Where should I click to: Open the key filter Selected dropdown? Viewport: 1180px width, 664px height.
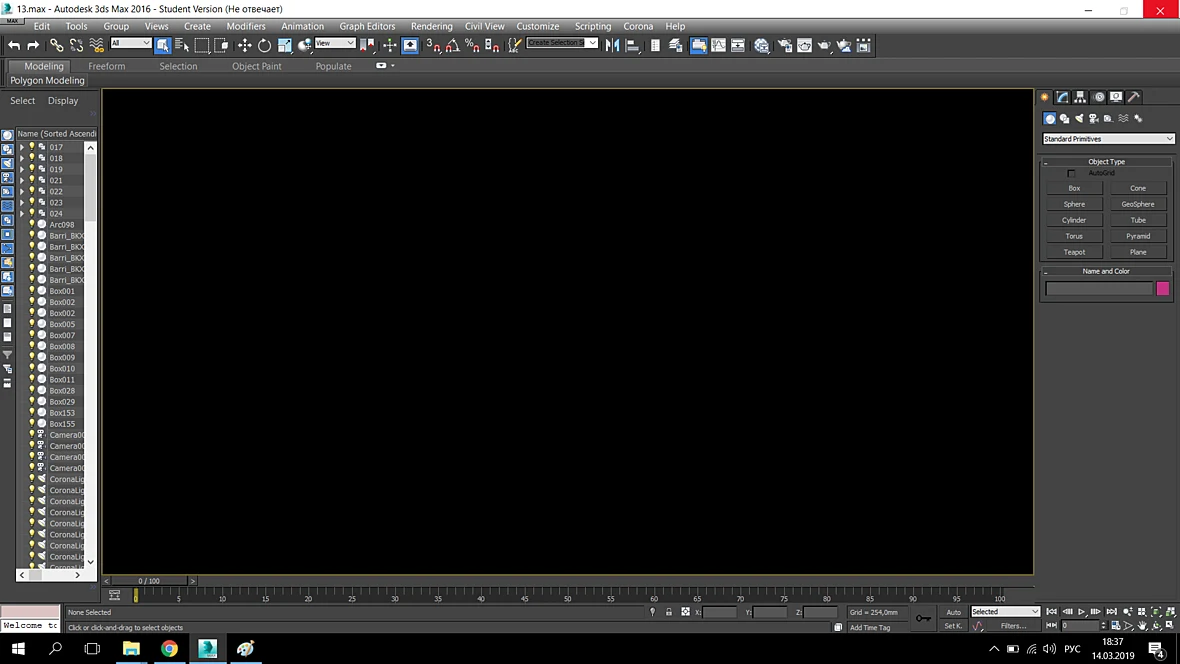click(x=1005, y=611)
